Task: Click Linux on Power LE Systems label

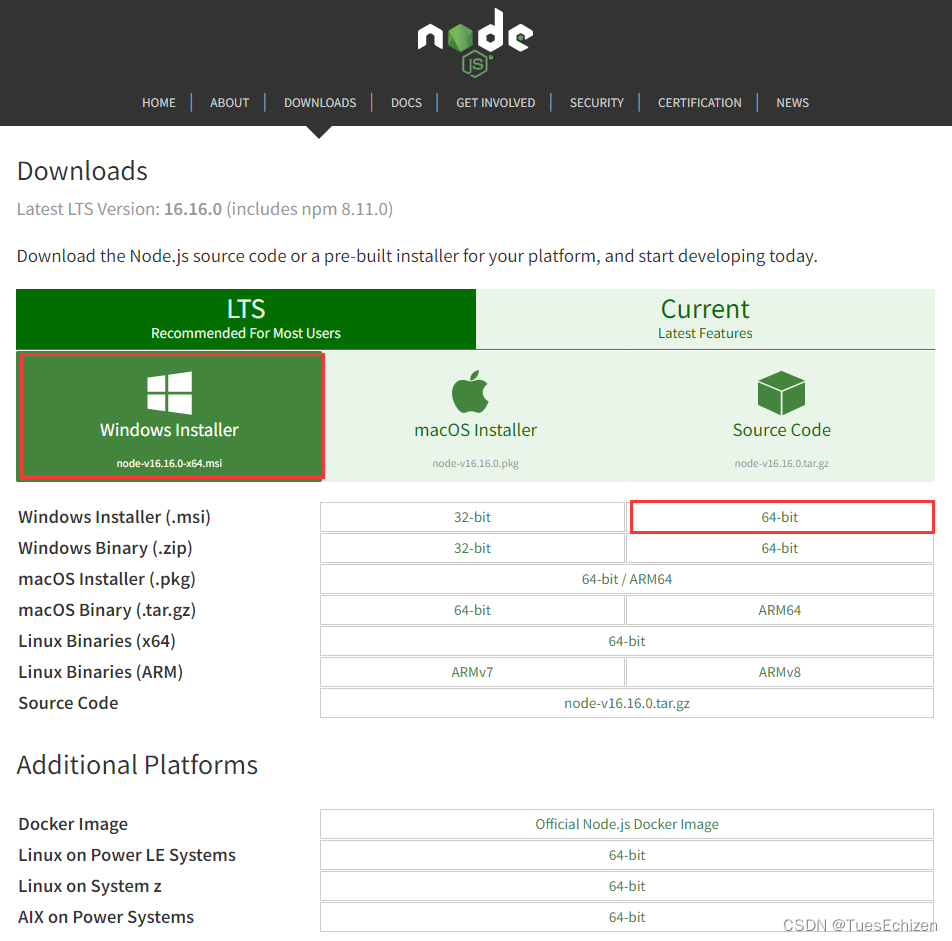Action: [127, 855]
